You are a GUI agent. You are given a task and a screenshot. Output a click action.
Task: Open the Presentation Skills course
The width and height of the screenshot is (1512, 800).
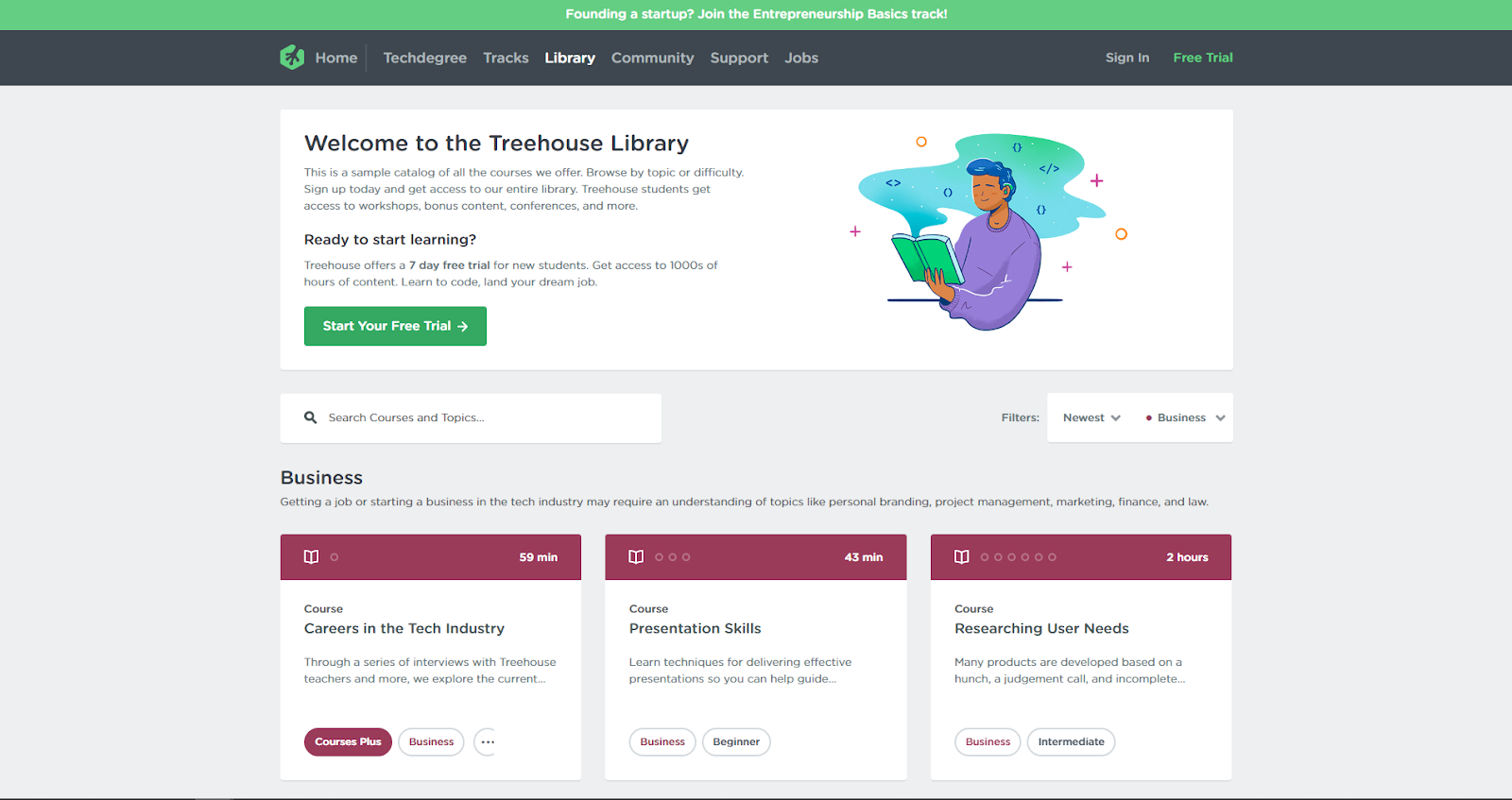point(695,629)
